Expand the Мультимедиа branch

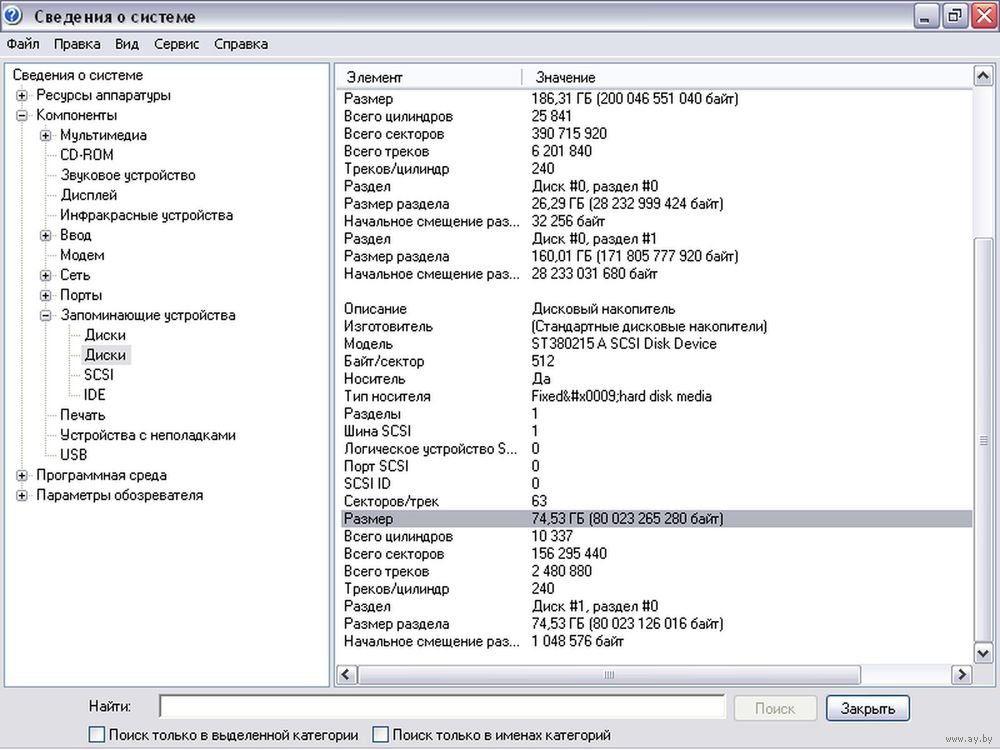[46, 136]
